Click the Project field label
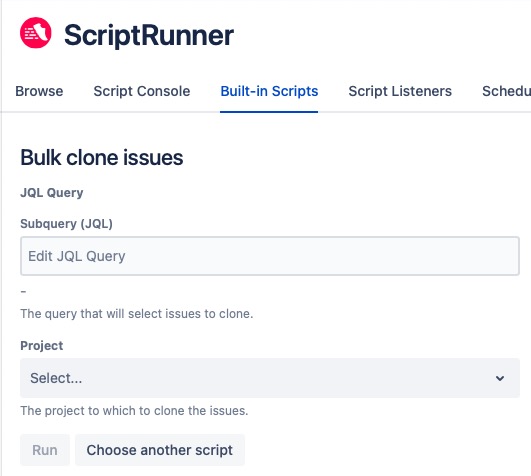Viewport: 531px width, 476px height. [x=42, y=346]
